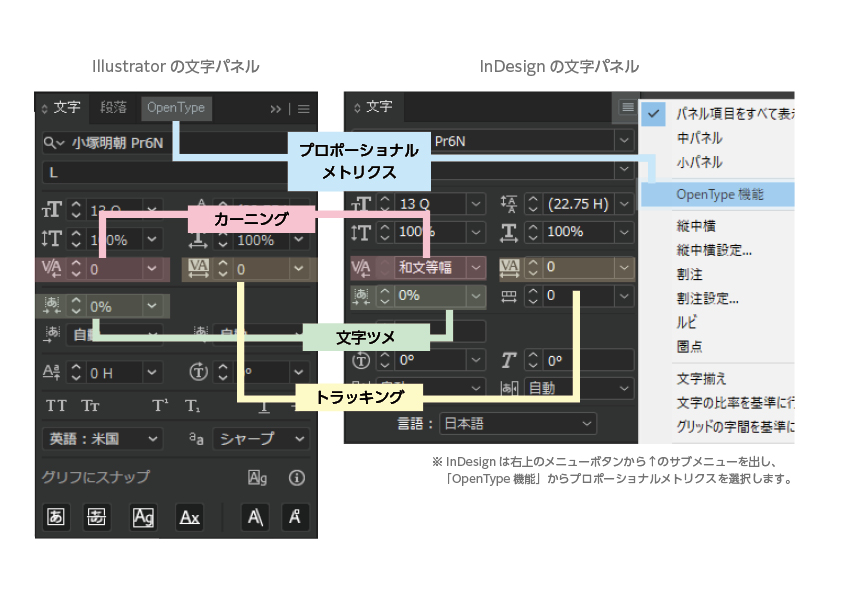
Task: Click the character rotation icon in Illustrator panel
Action: point(198,372)
